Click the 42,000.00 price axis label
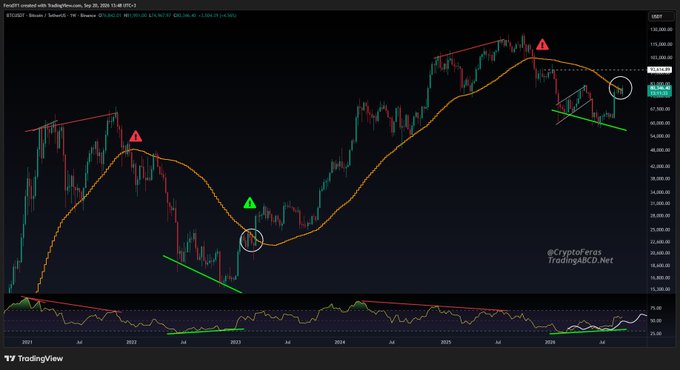 point(660,166)
